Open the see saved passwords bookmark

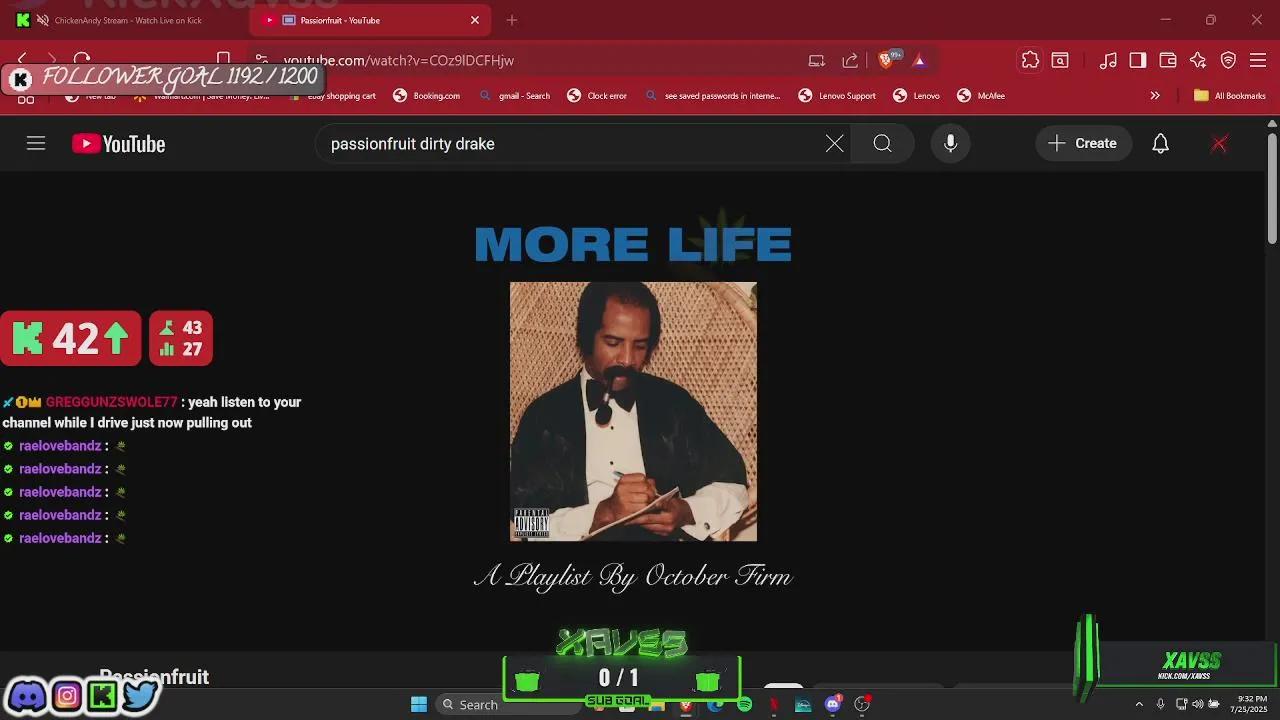coord(712,96)
